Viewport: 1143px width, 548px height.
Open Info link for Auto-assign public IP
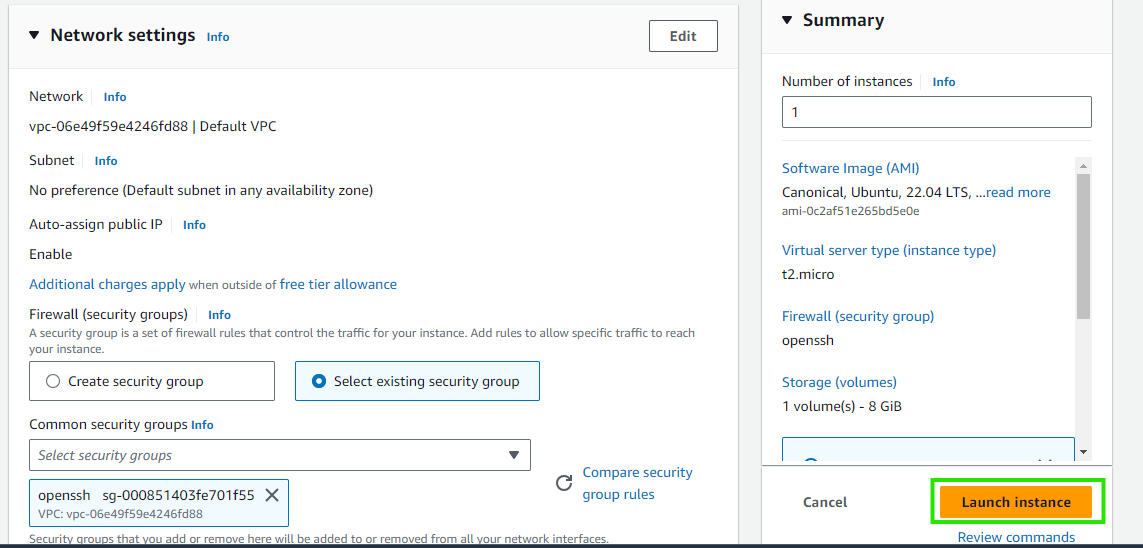195,225
